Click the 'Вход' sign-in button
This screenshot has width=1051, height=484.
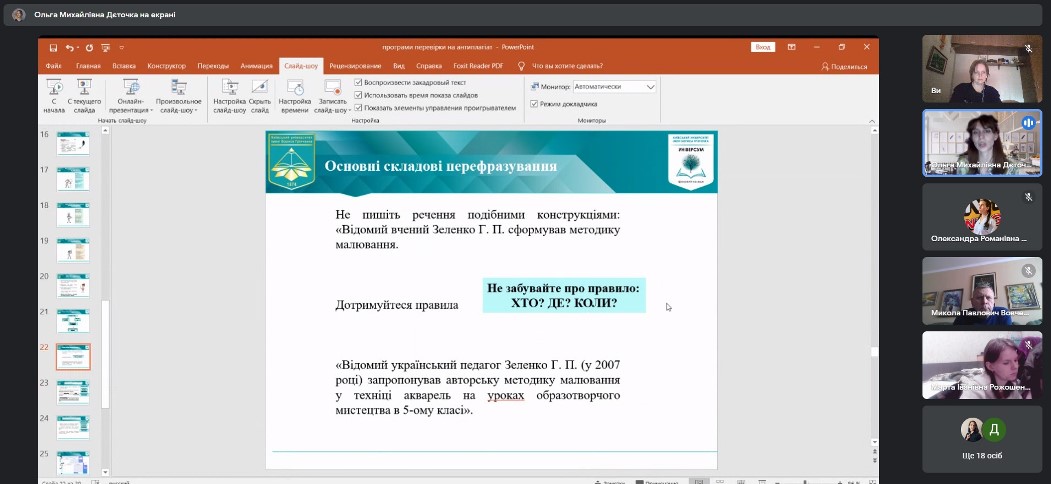763,47
